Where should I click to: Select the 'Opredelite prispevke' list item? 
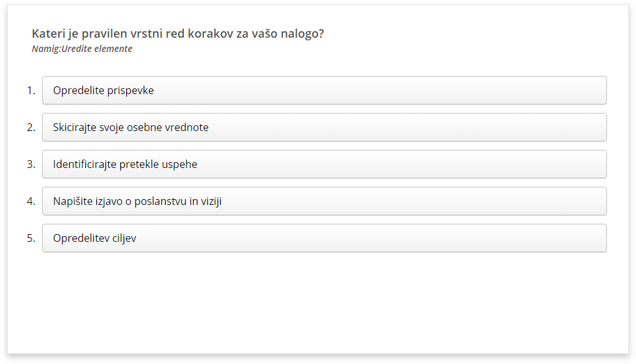pos(324,90)
